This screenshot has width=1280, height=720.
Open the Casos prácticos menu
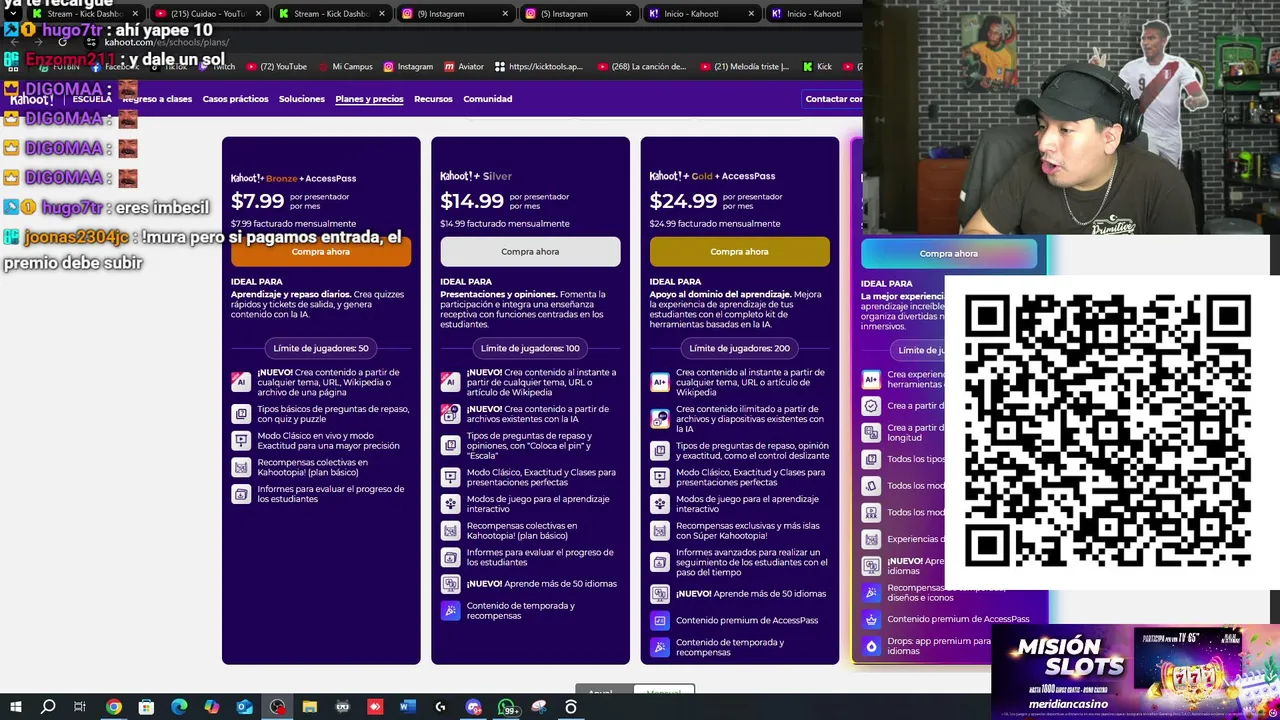pyautogui.click(x=235, y=99)
